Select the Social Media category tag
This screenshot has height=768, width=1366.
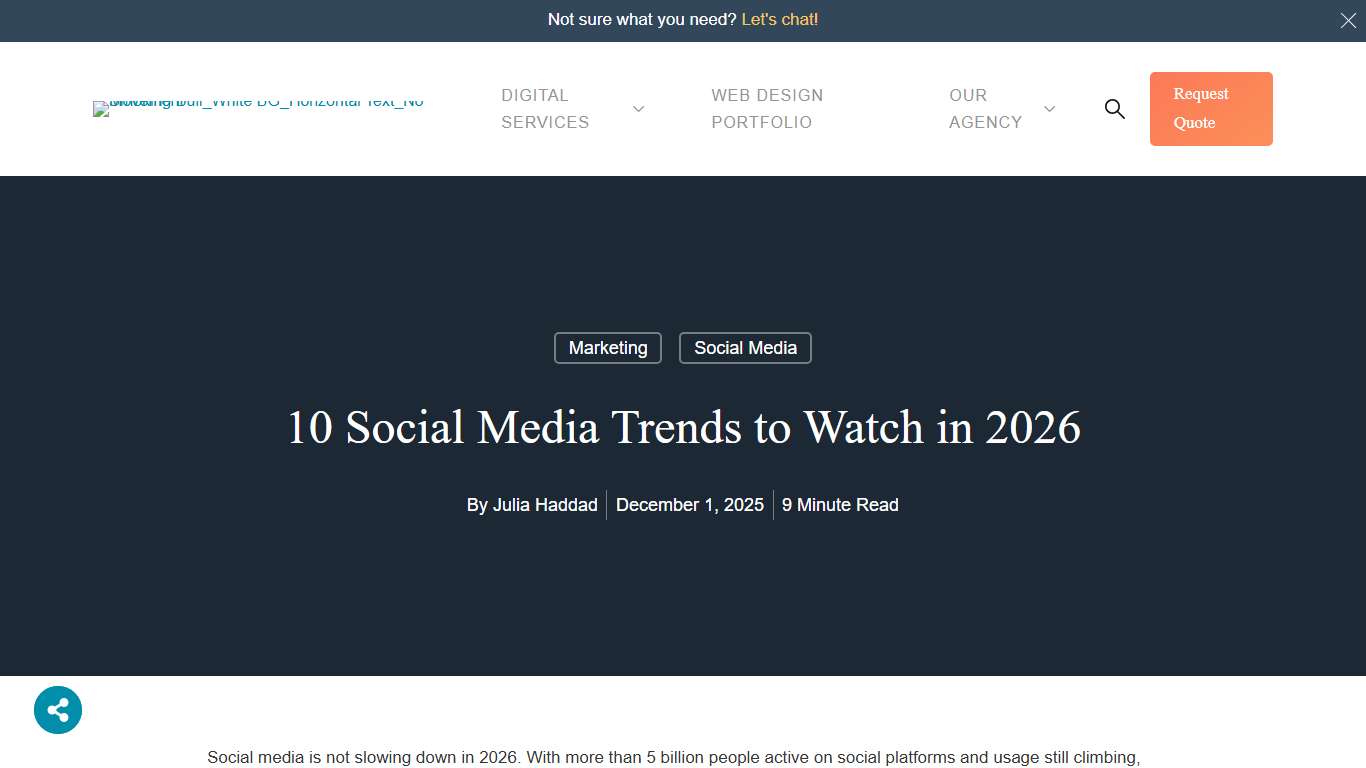(745, 348)
